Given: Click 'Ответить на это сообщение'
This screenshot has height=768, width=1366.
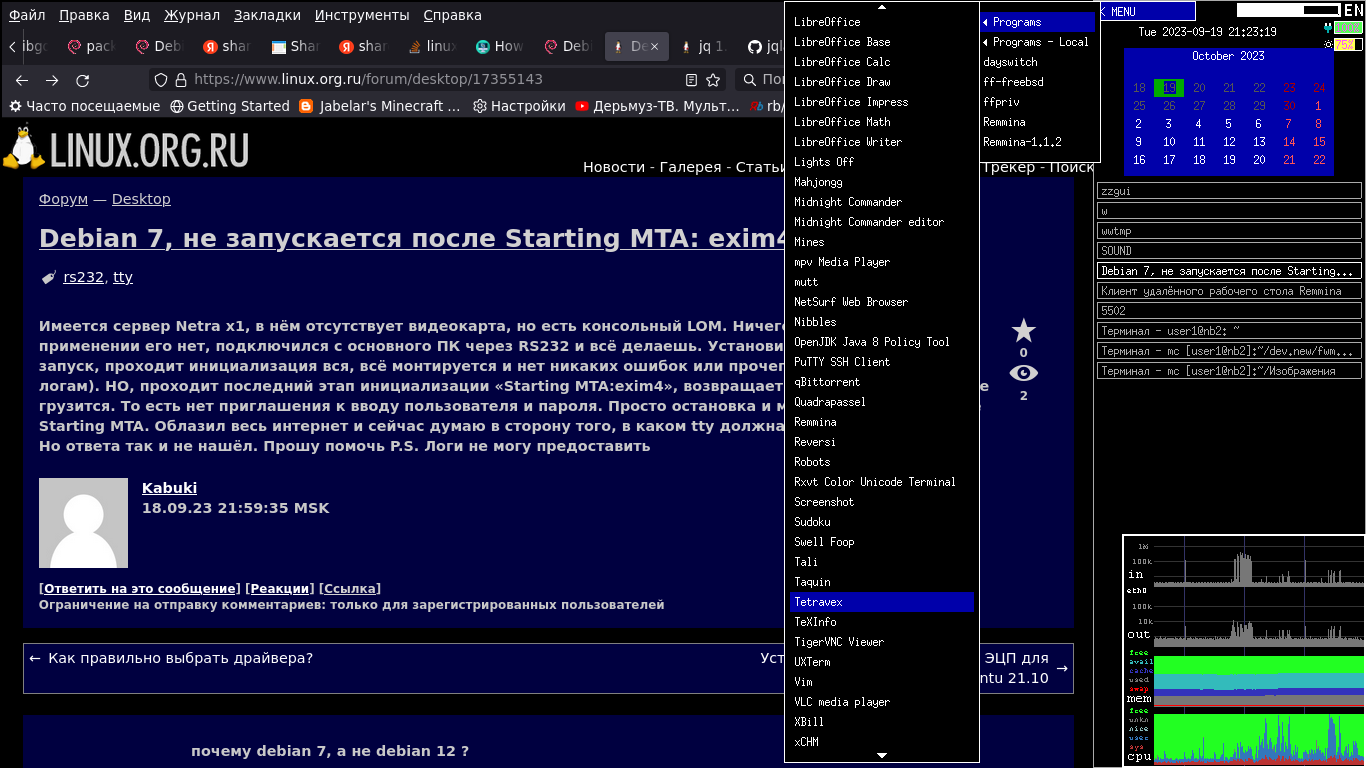Looking at the screenshot, I should pyautogui.click(x=139, y=589).
